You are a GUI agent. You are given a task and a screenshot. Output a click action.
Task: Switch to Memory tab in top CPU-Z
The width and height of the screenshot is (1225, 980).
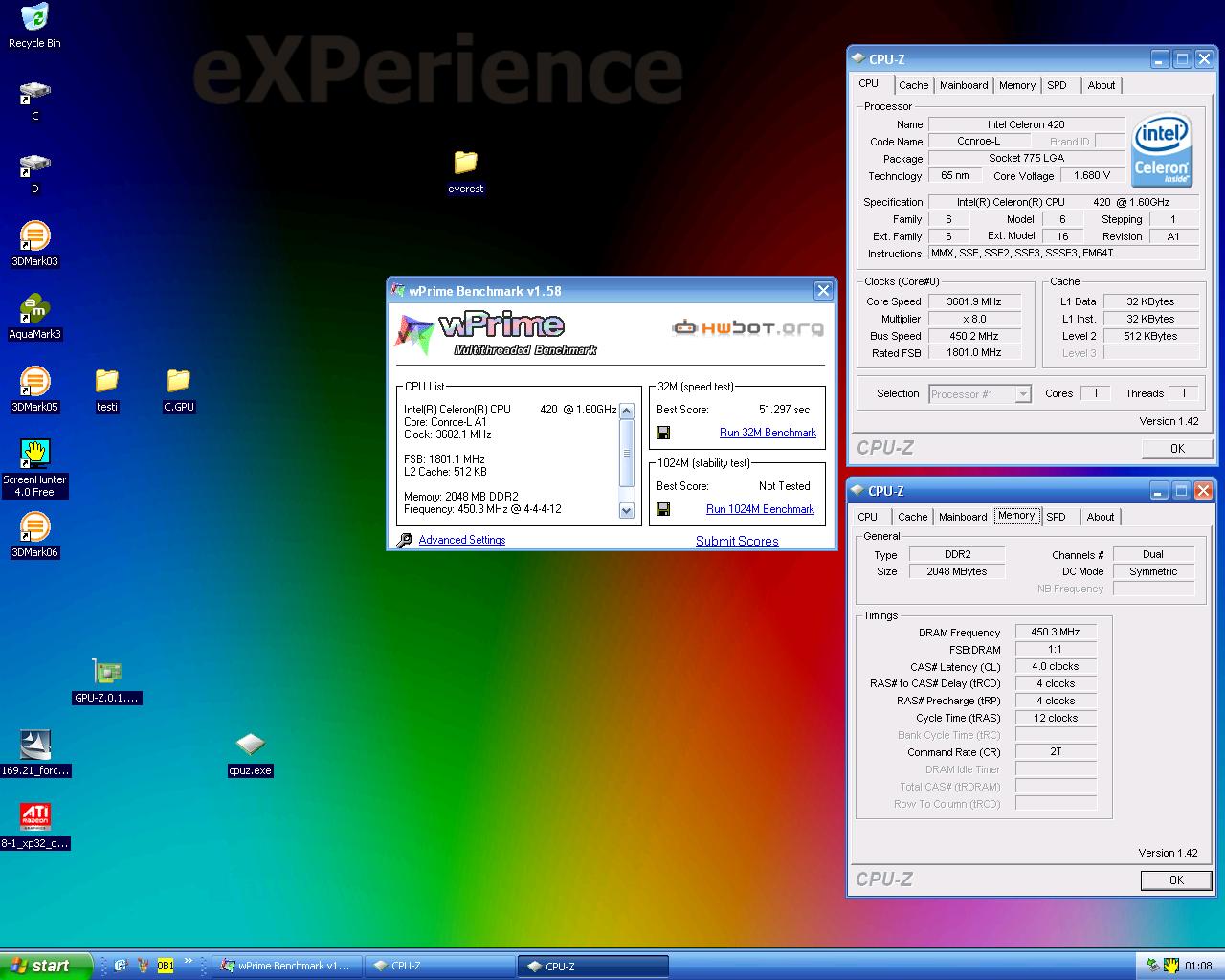1016,85
